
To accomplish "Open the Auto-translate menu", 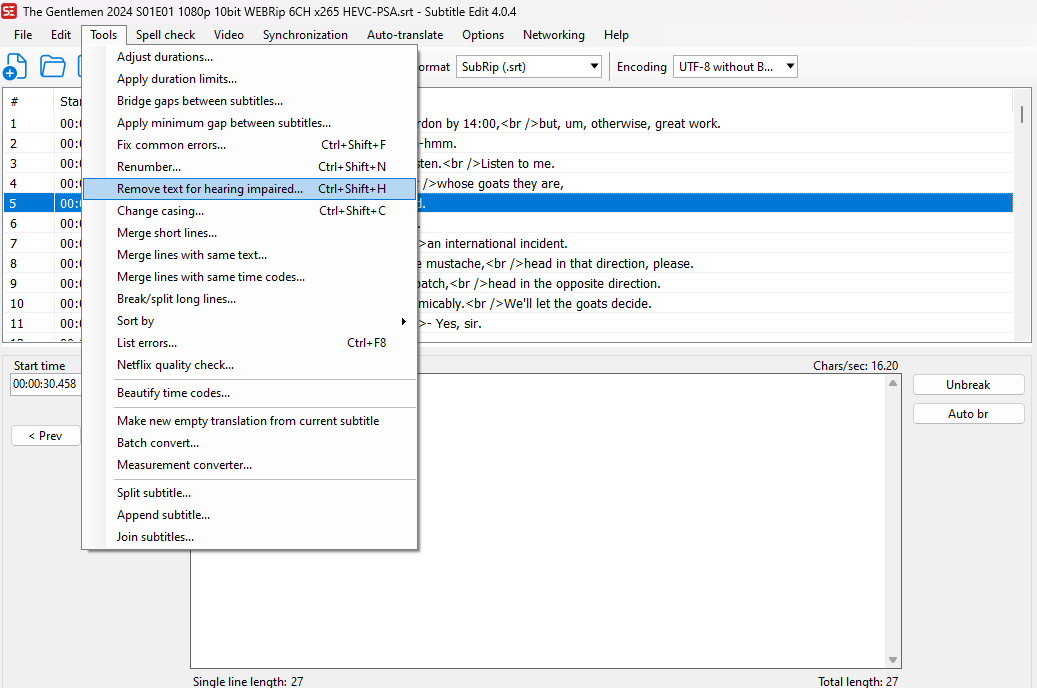I will 405,35.
